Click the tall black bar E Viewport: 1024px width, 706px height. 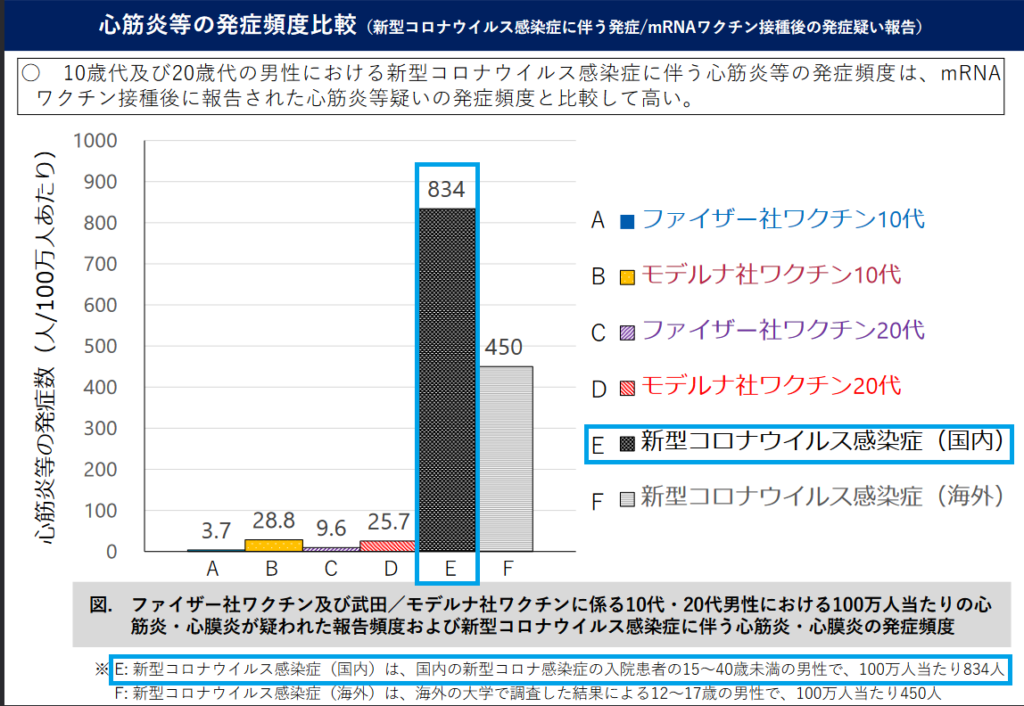pos(448,380)
